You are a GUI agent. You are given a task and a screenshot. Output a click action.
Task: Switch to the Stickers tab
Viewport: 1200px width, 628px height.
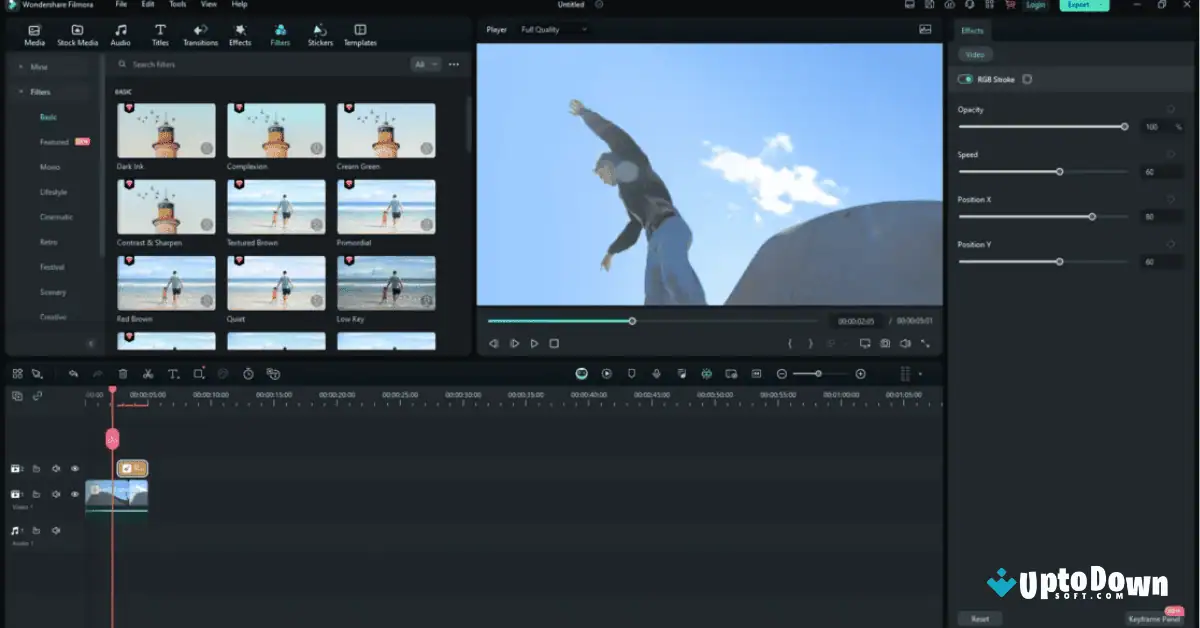click(320, 33)
